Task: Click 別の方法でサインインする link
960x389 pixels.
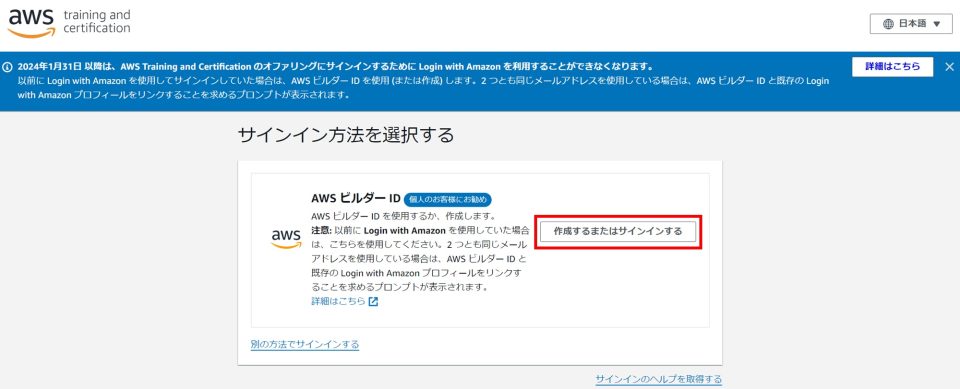Action: [305, 344]
